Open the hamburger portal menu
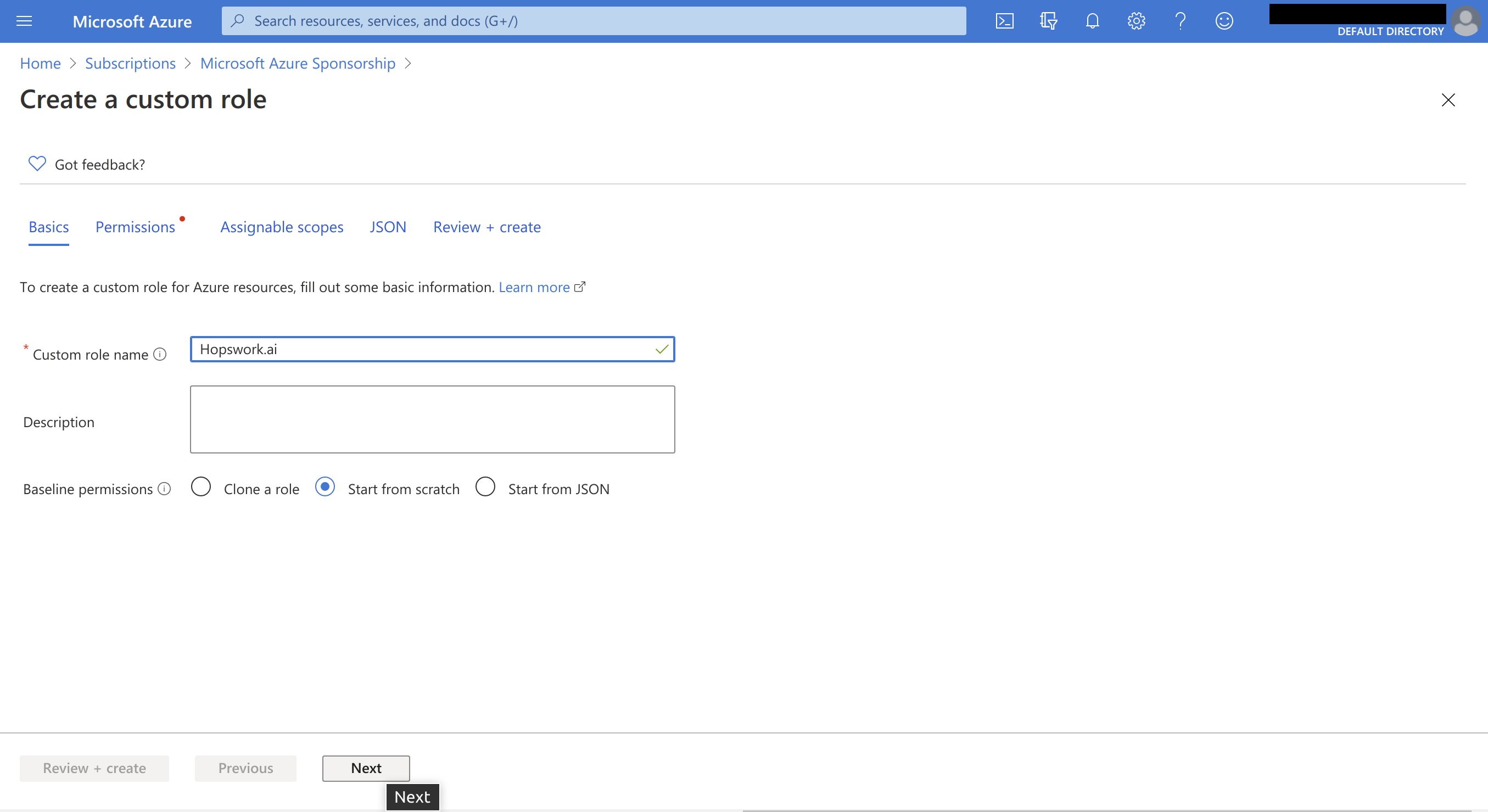Screen dimensions: 1488x812 point(24,21)
